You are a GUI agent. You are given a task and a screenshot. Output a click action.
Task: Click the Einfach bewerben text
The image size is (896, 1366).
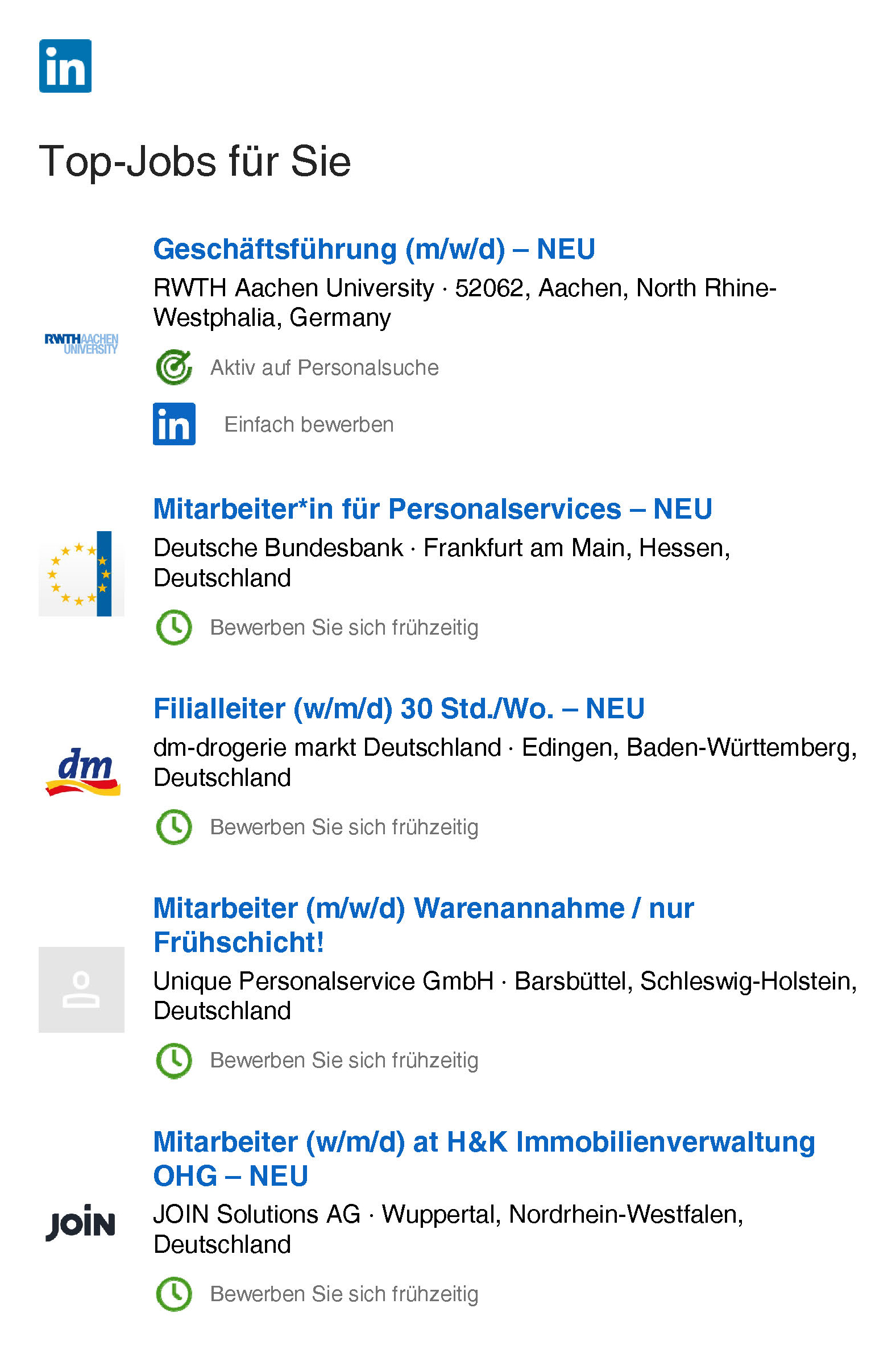[309, 425]
